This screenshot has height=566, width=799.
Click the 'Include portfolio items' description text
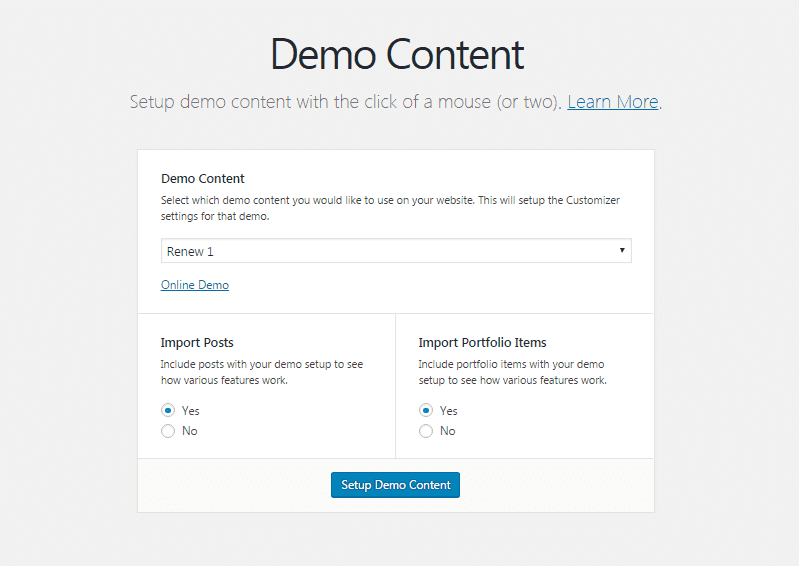tap(512, 372)
